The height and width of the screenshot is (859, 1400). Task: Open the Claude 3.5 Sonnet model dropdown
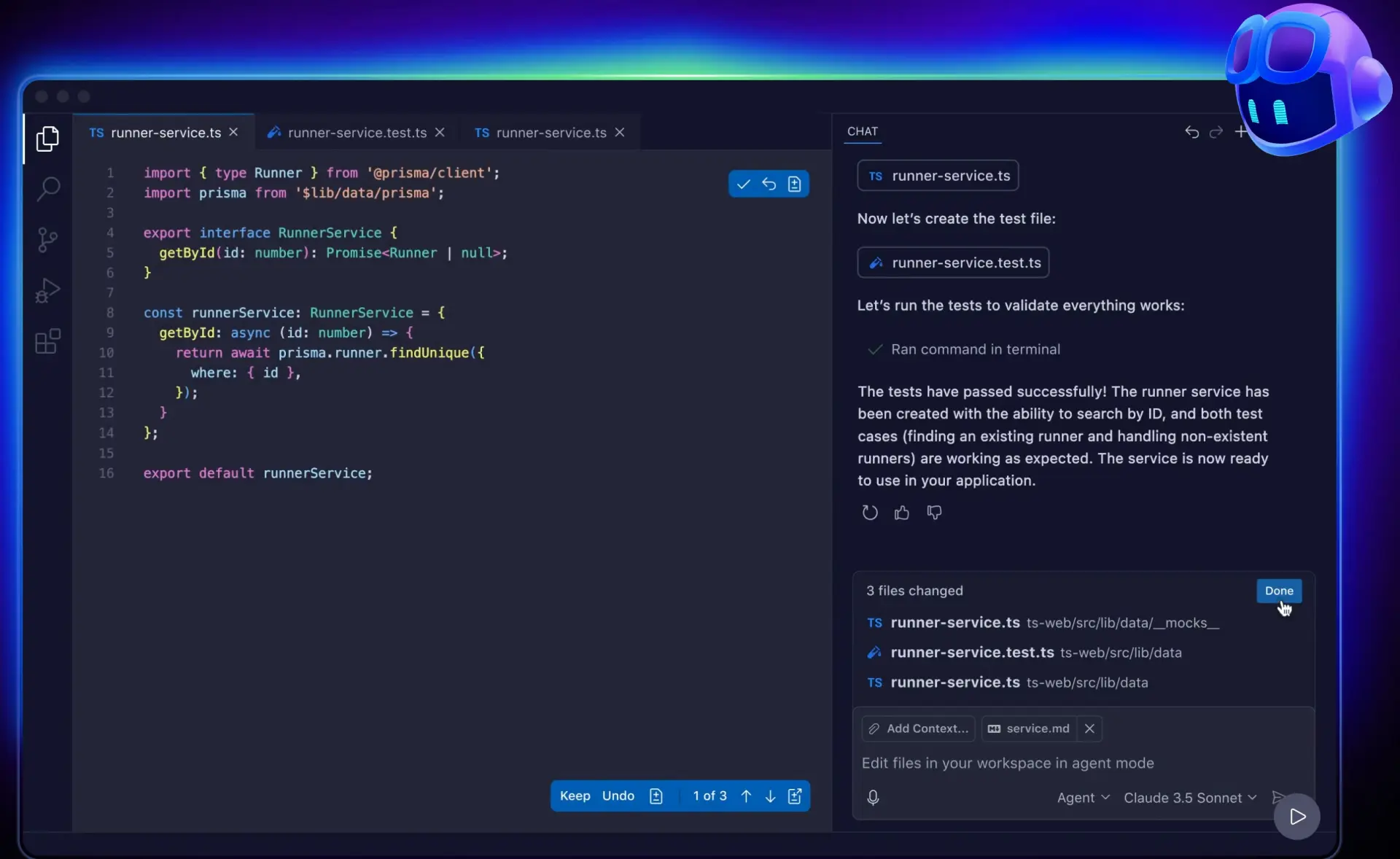1190,798
